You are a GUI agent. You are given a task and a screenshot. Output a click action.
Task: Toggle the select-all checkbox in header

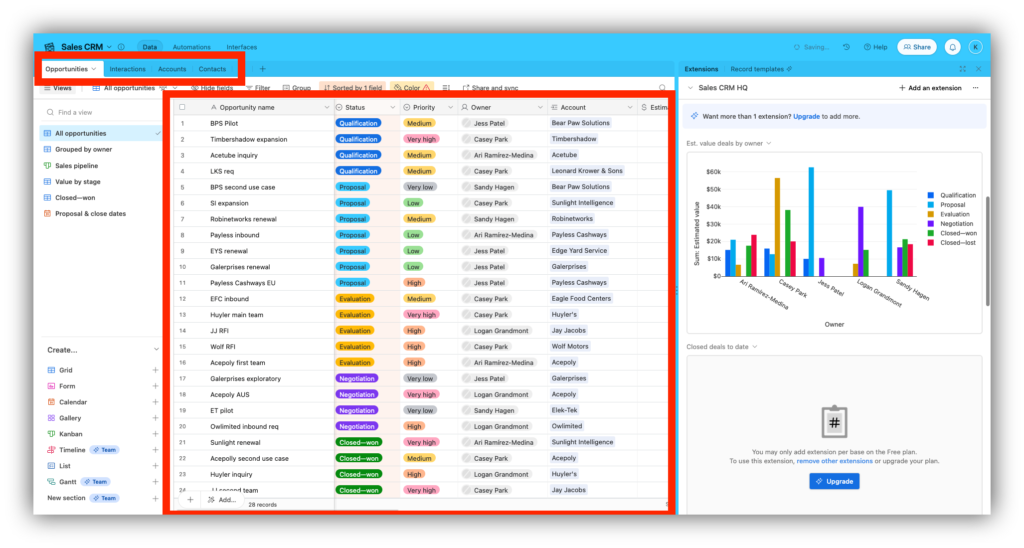coord(182,107)
